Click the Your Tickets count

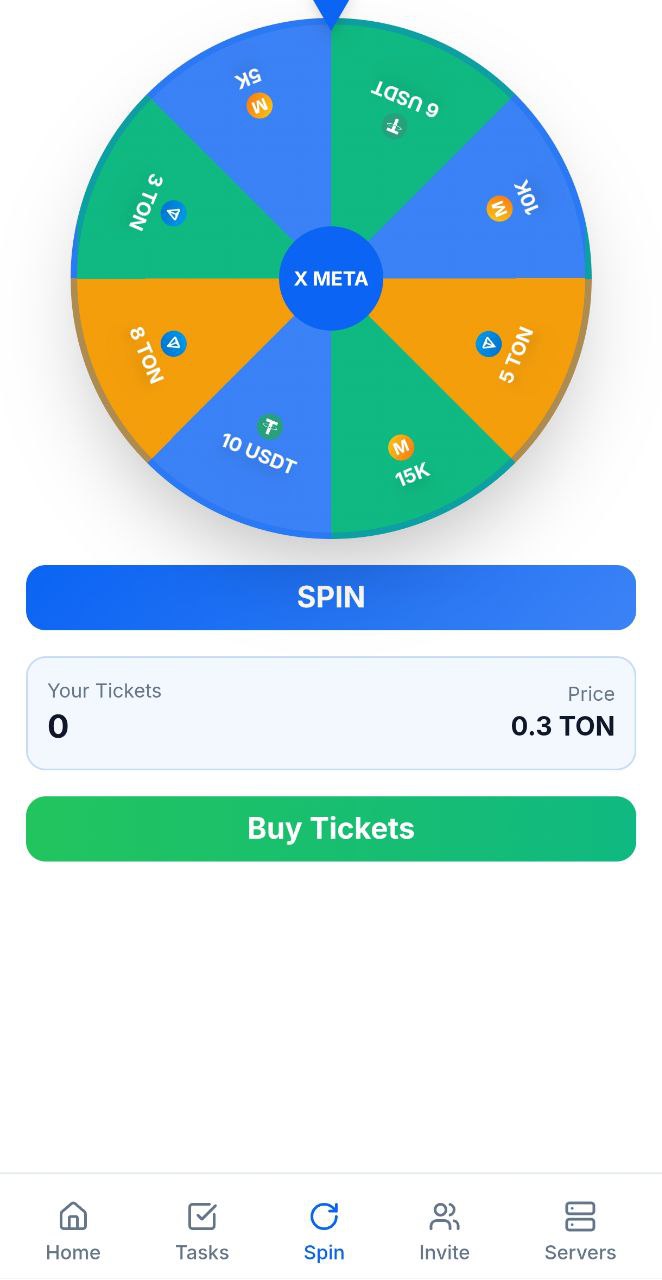coord(58,726)
